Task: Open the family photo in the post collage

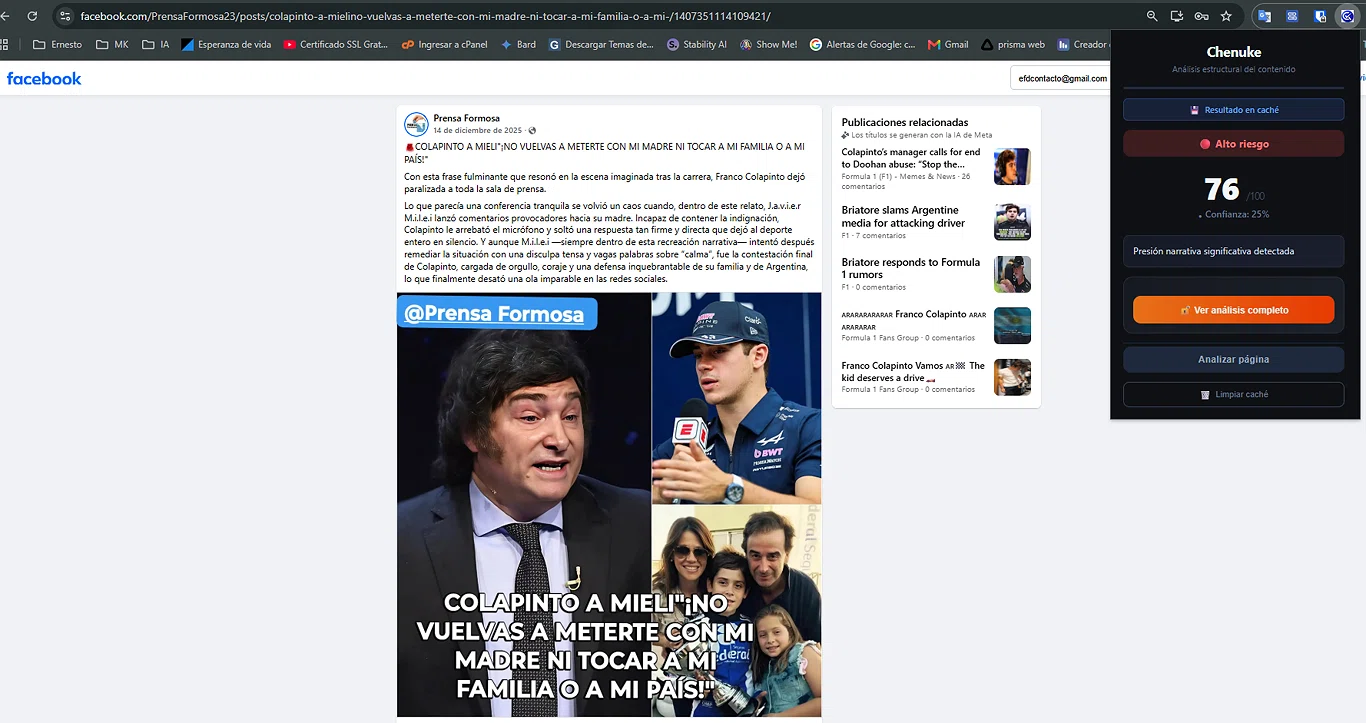Action: pos(737,611)
